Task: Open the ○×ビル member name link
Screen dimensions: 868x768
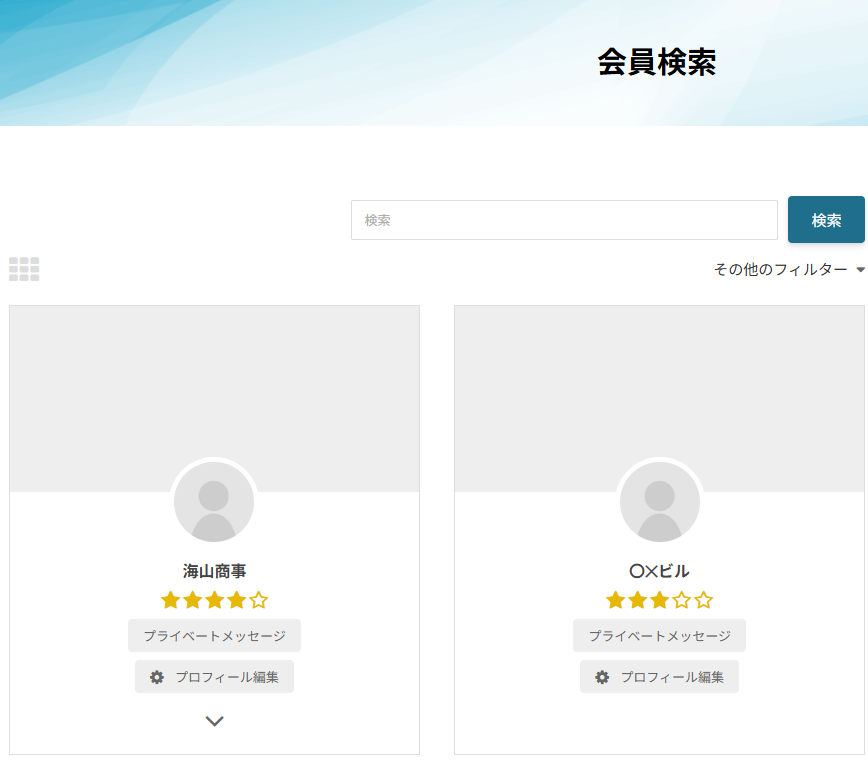Action: (x=659, y=572)
